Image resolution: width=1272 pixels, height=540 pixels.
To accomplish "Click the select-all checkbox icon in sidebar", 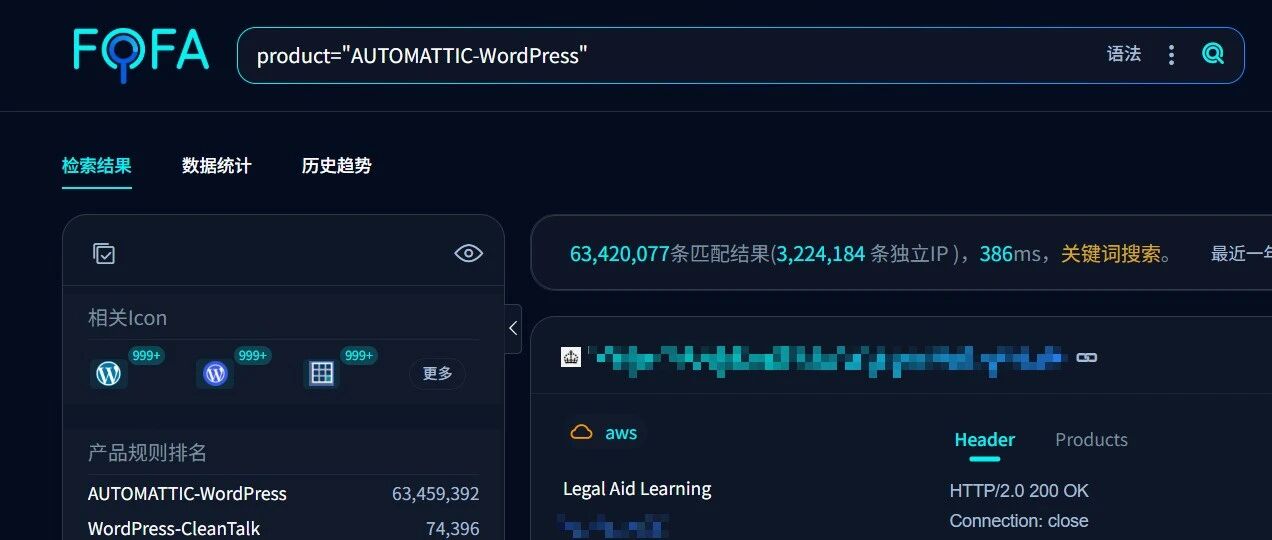I will (x=104, y=253).
